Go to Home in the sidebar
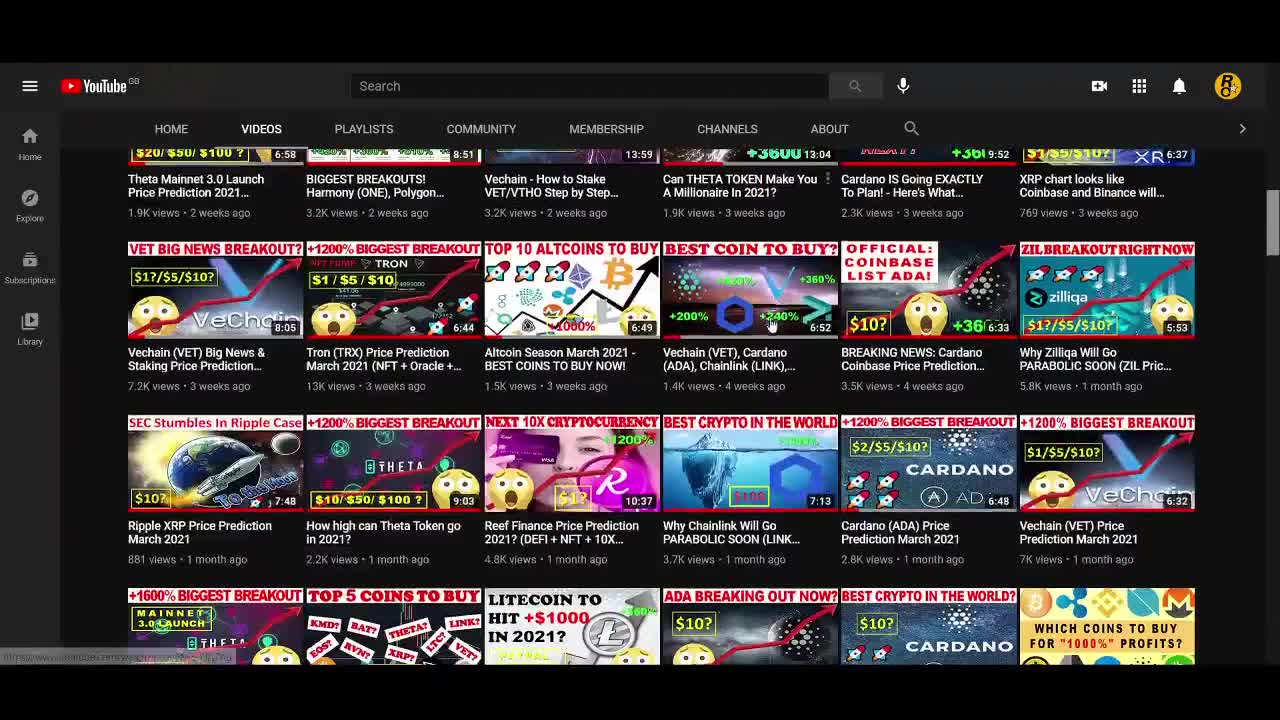 (x=30, y=144)
